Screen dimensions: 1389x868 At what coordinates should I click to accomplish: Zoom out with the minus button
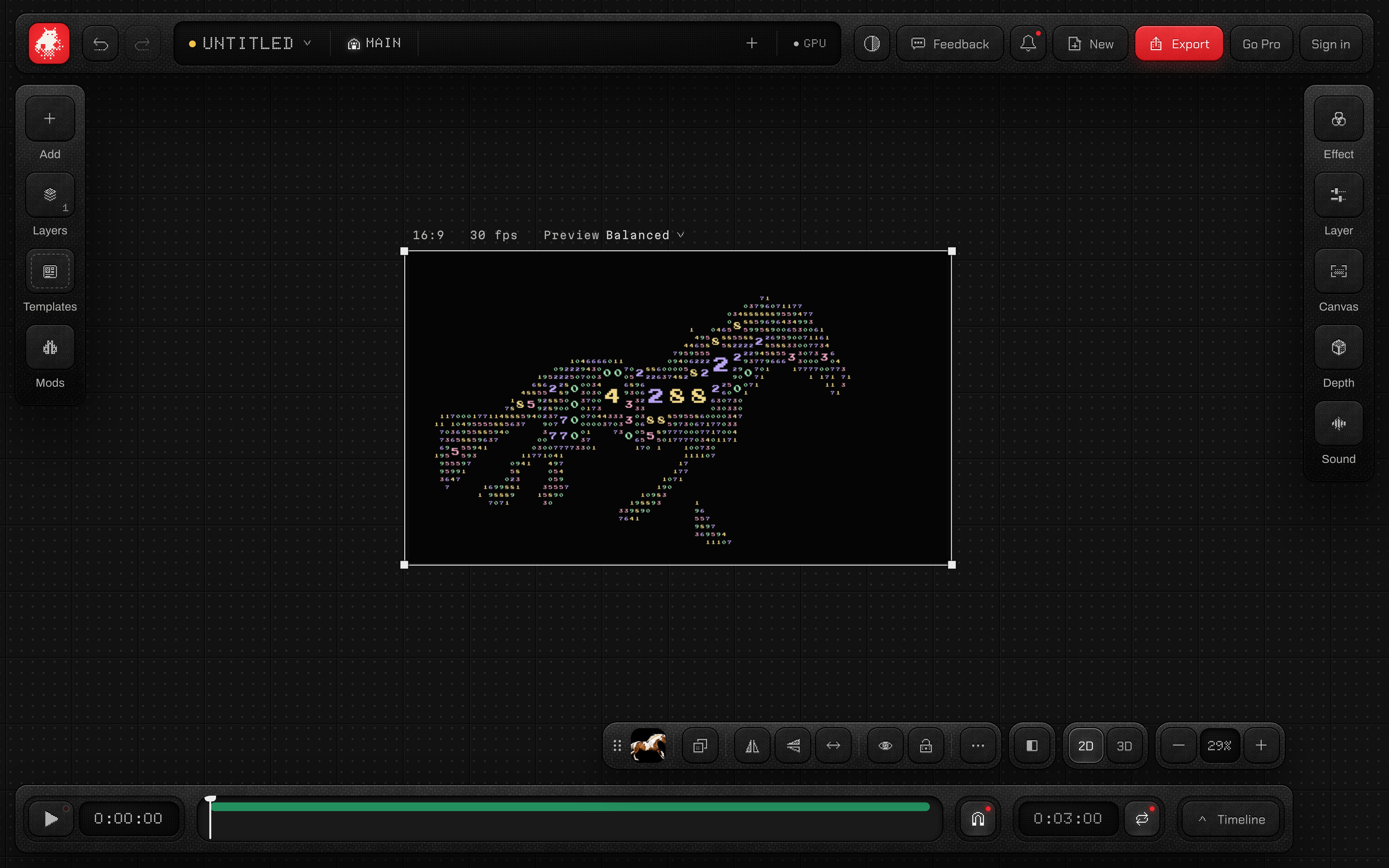coord(1178,746)
